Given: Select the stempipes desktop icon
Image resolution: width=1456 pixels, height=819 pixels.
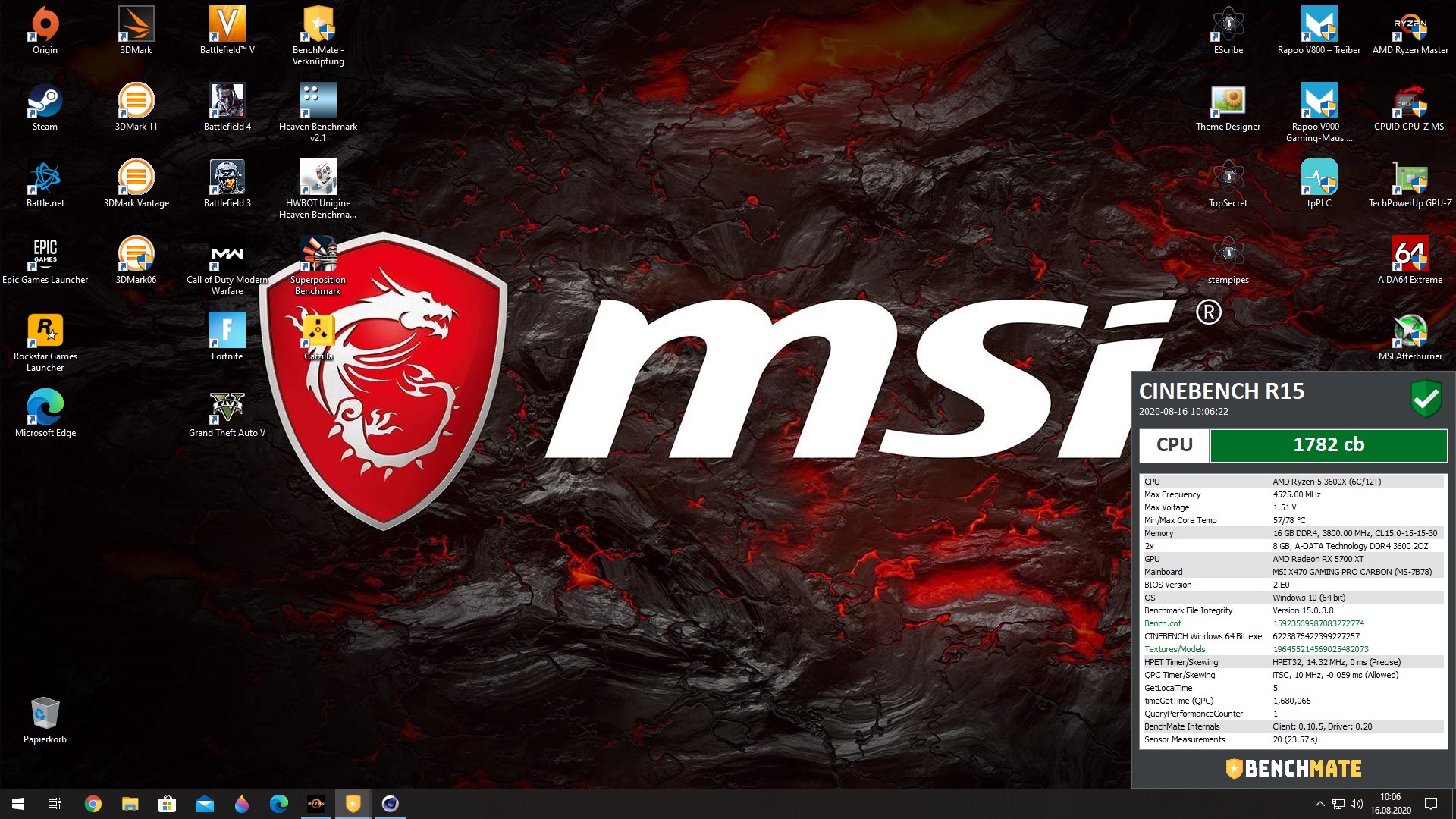Looking at the screenshot, I should pyautogui.click(x=1228, y=261).
